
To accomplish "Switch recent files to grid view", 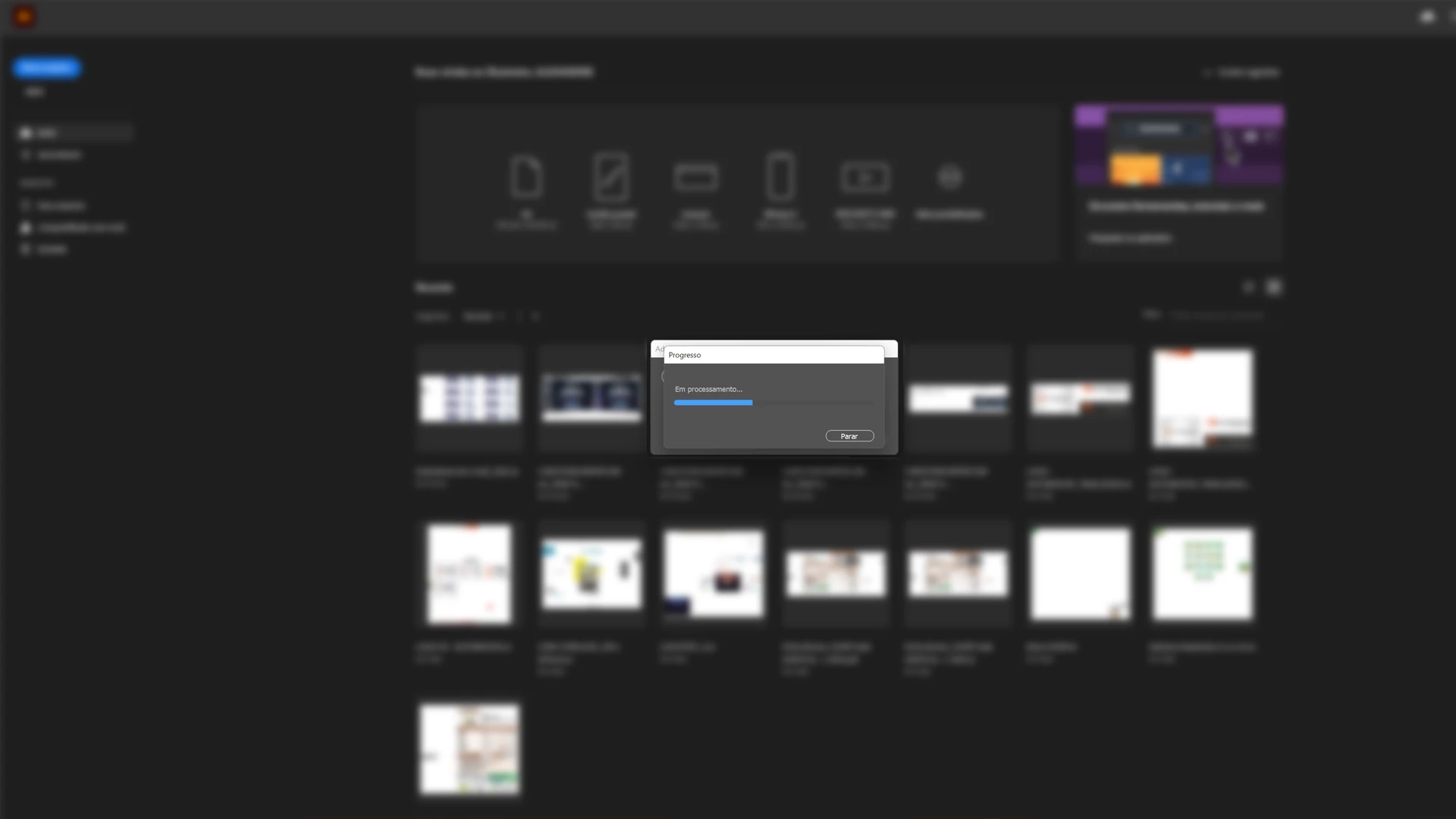I will [x=1274, y=287].
